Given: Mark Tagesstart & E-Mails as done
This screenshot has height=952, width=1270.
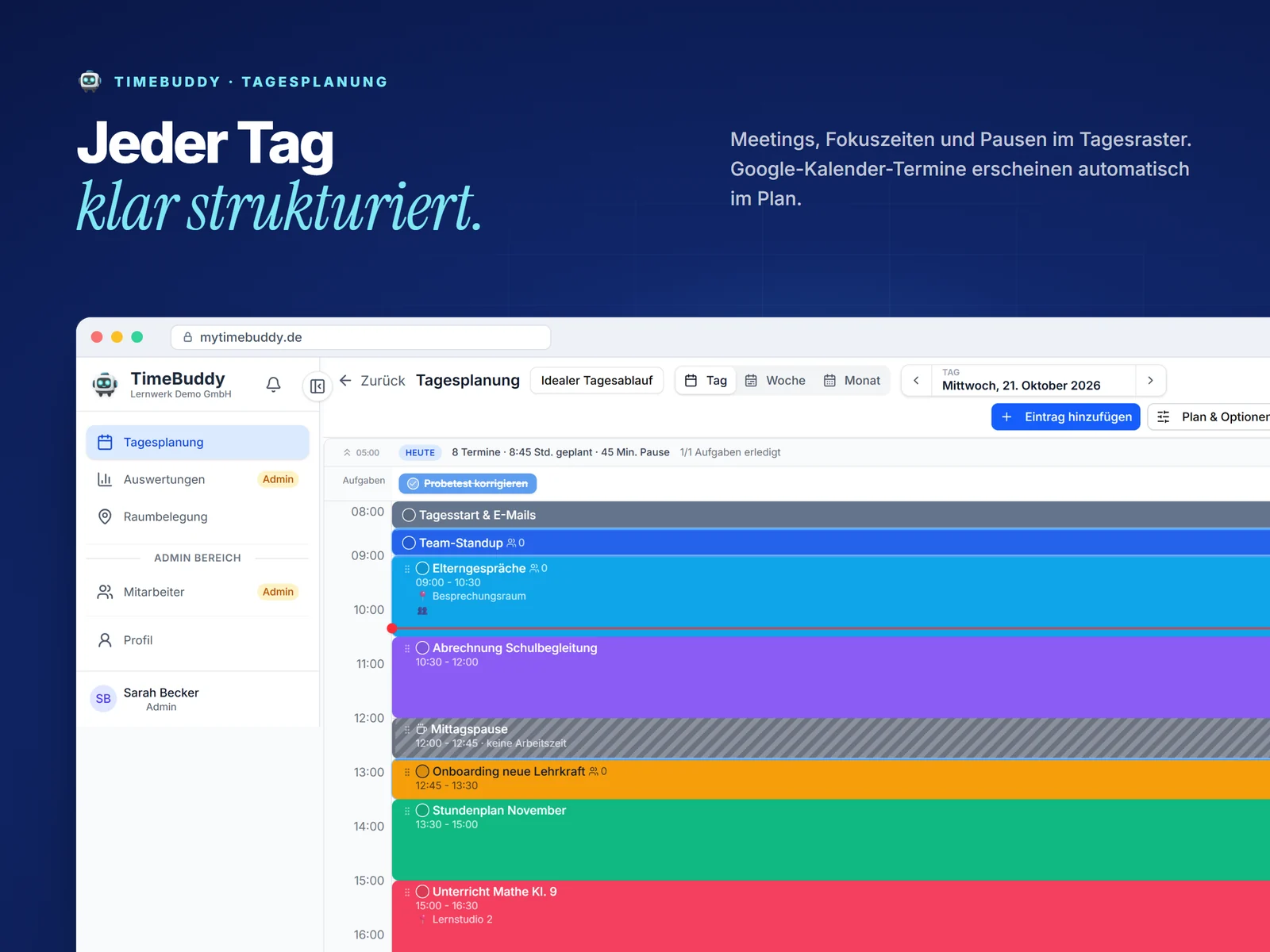Looking at the screenshot, I should coord(409,515).
